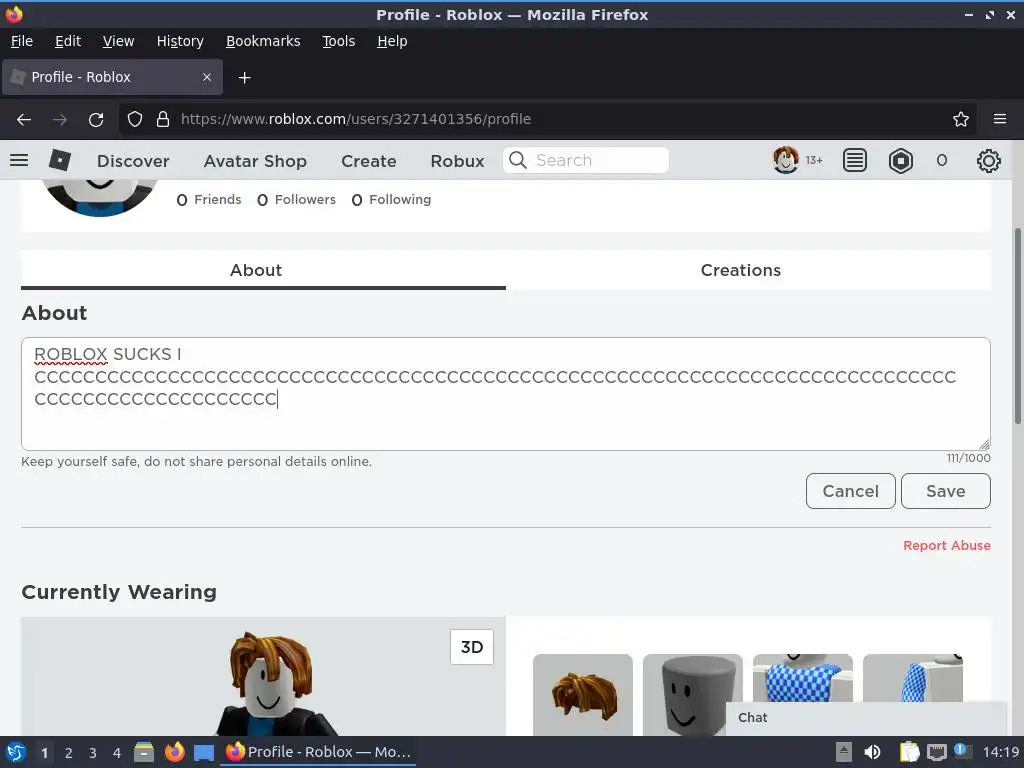Click the blue desktop icon in taskbar

point(204,753)
